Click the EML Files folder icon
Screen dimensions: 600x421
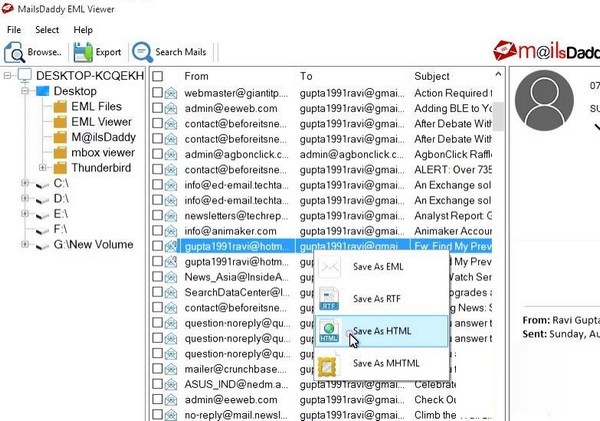coord(60,106)
